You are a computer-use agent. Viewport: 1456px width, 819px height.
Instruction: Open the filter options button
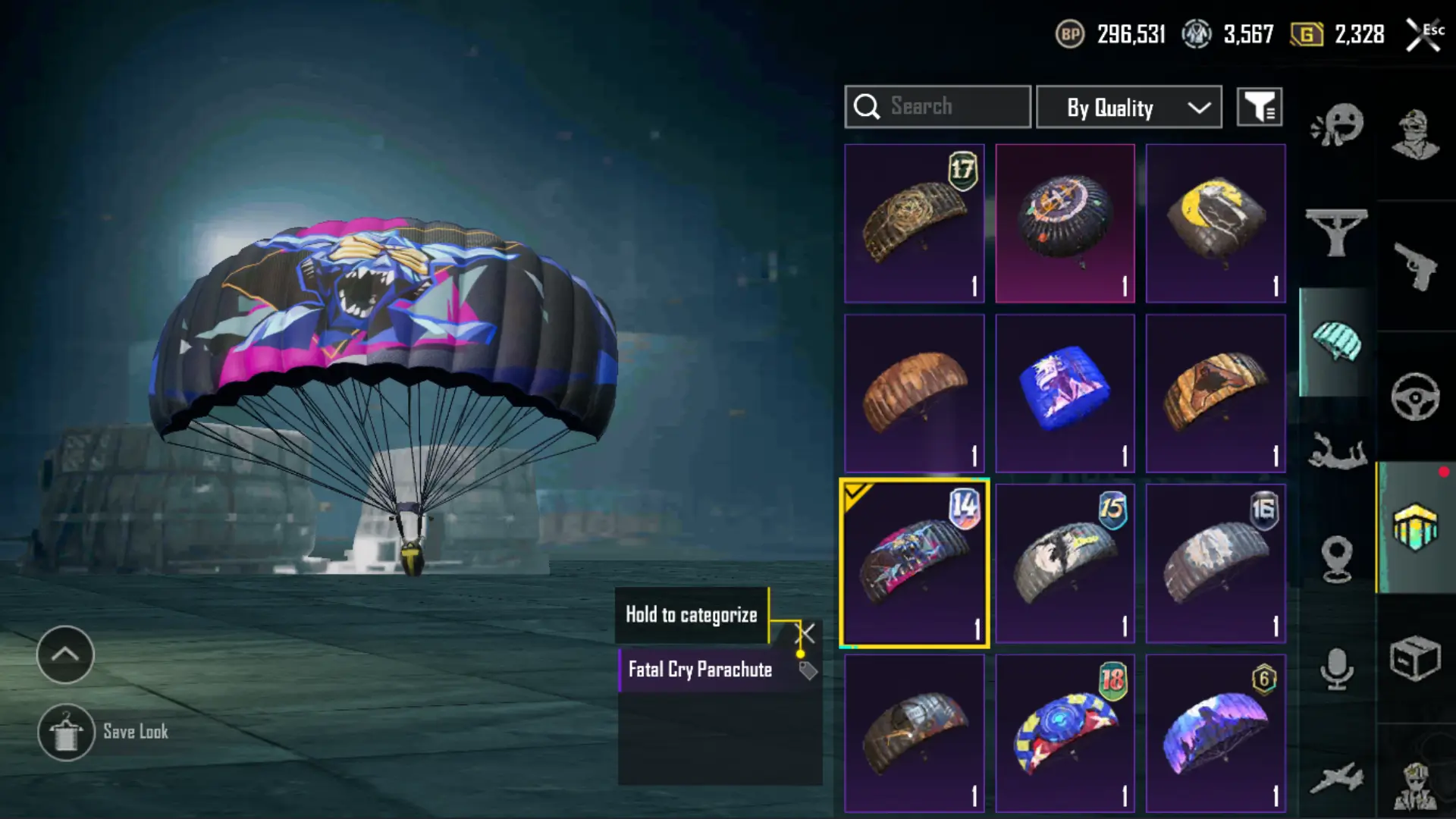pos(1260,107)
